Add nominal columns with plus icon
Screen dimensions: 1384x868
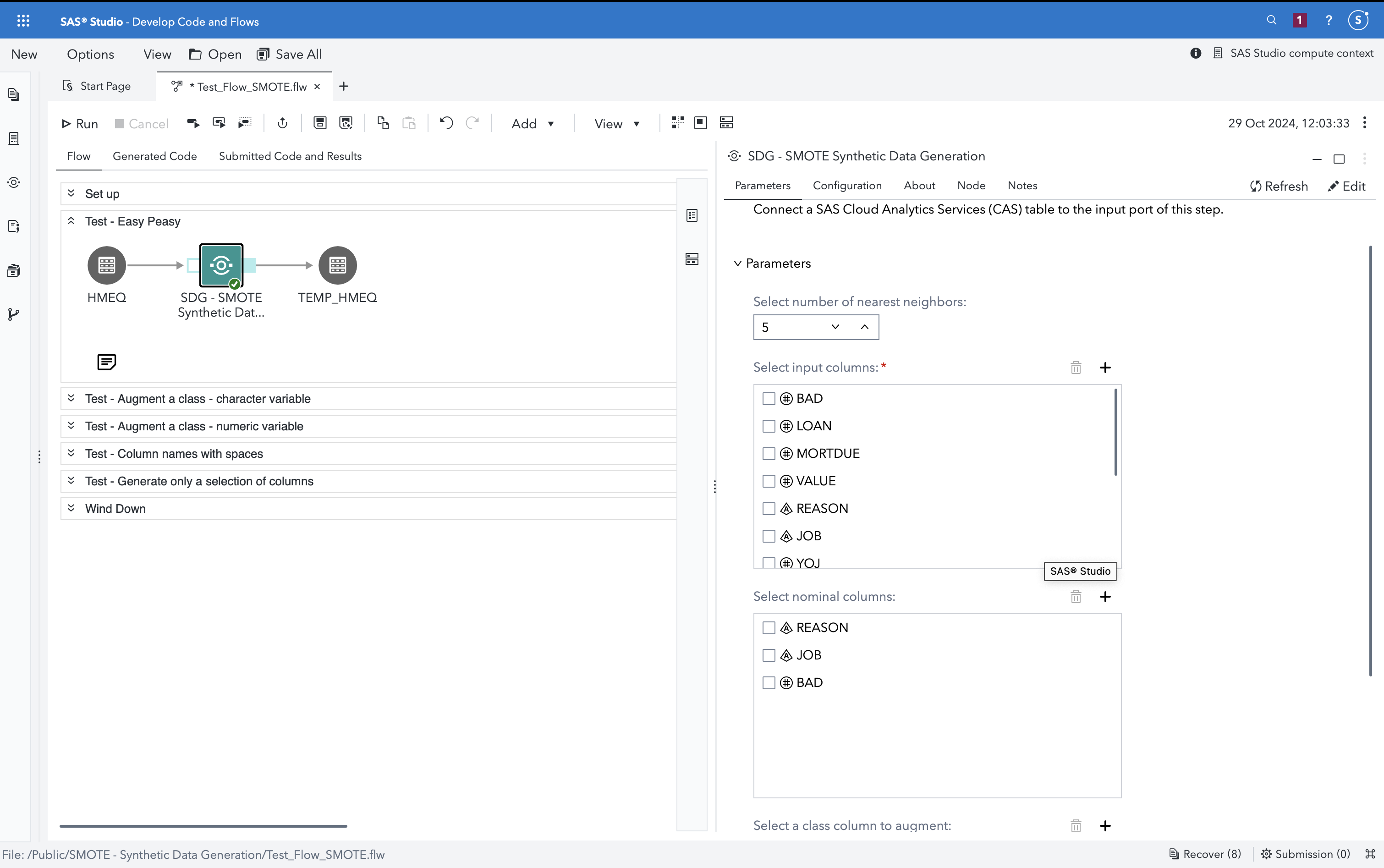coord(1105,597)
